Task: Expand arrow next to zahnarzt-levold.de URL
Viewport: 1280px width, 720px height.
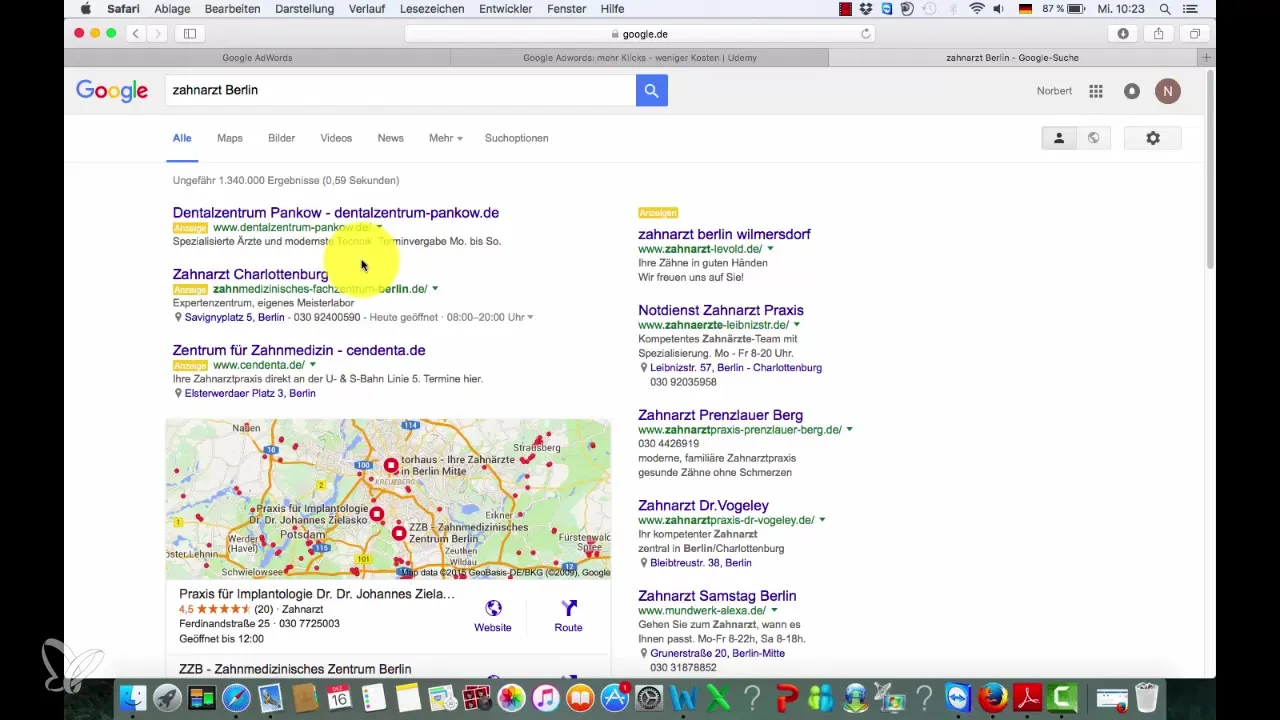Action: point(770,249)
